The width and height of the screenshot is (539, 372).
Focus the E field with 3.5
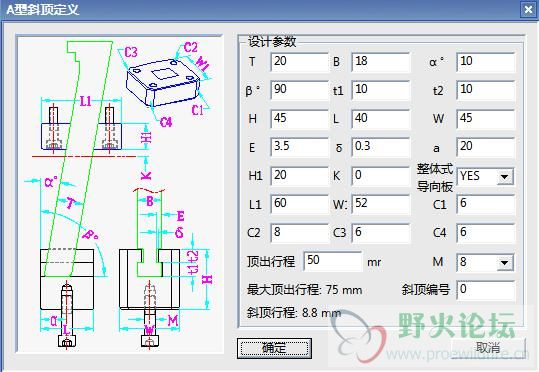tap(299, 147)
